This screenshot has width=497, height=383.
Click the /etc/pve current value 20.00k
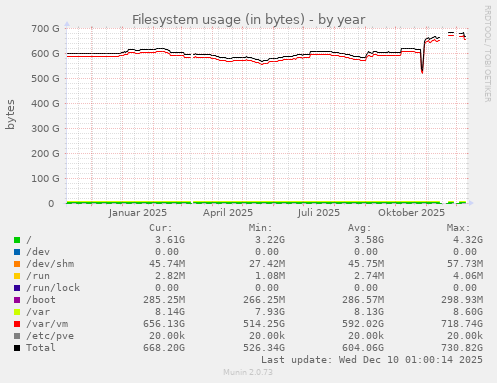[167, 336]
